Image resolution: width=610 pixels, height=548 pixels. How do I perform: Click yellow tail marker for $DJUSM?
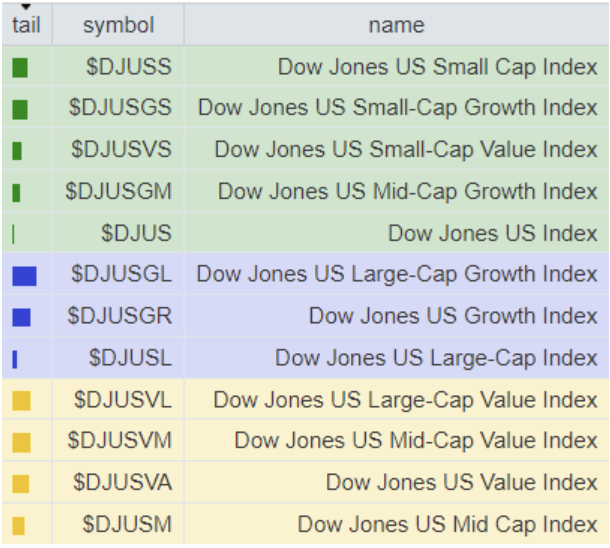(x=18, y=525)
